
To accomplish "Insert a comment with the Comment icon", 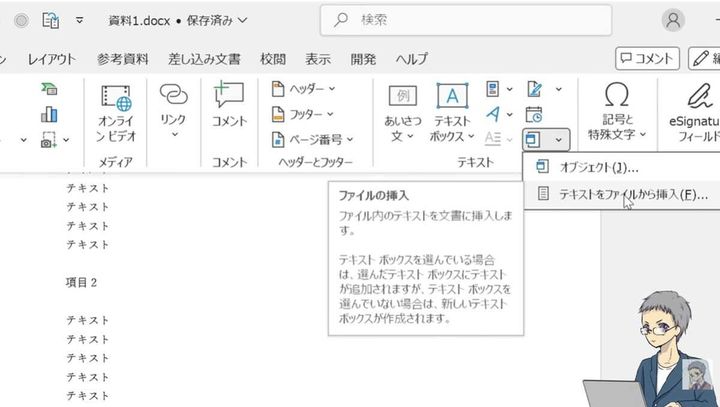I will (x=229, y=95).
